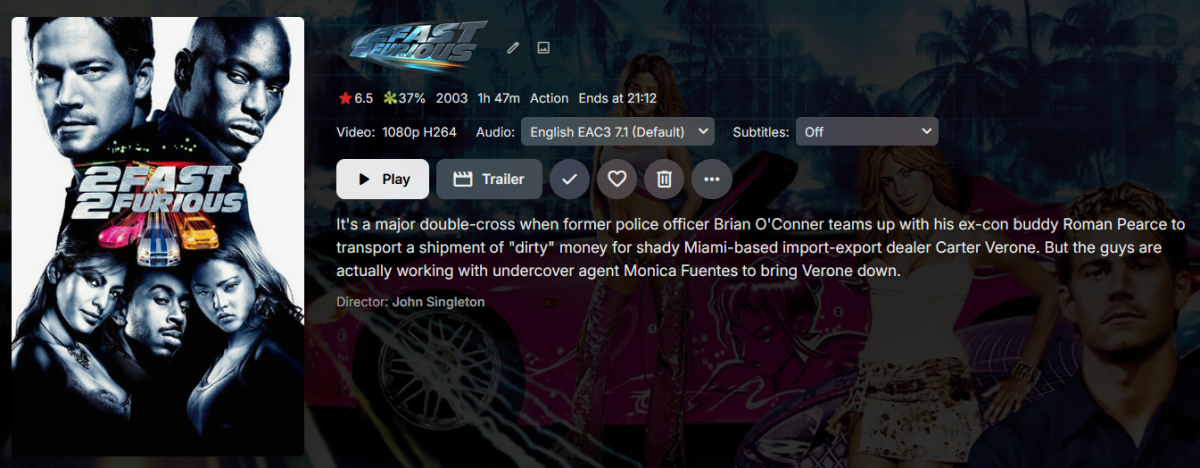Toggle favorite with the heart button

tap(617, 179)
